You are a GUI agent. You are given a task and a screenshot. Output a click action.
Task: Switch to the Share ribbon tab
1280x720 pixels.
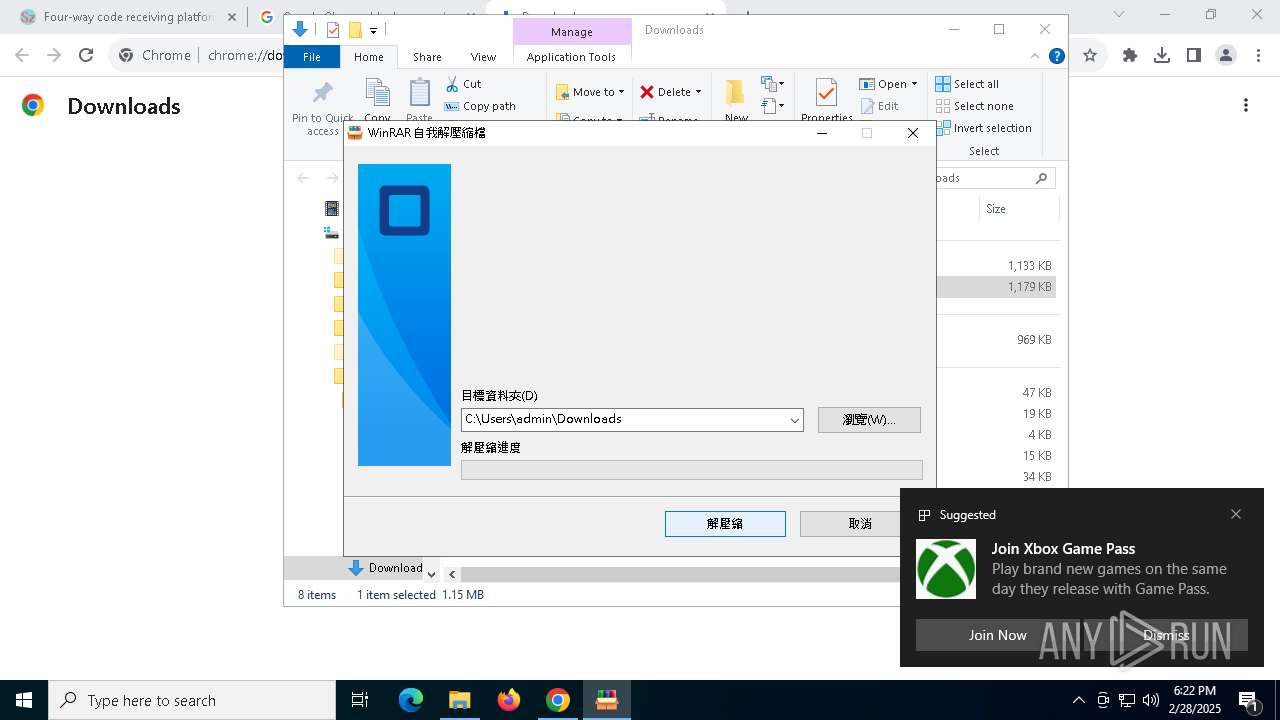(x=427, y=57)
